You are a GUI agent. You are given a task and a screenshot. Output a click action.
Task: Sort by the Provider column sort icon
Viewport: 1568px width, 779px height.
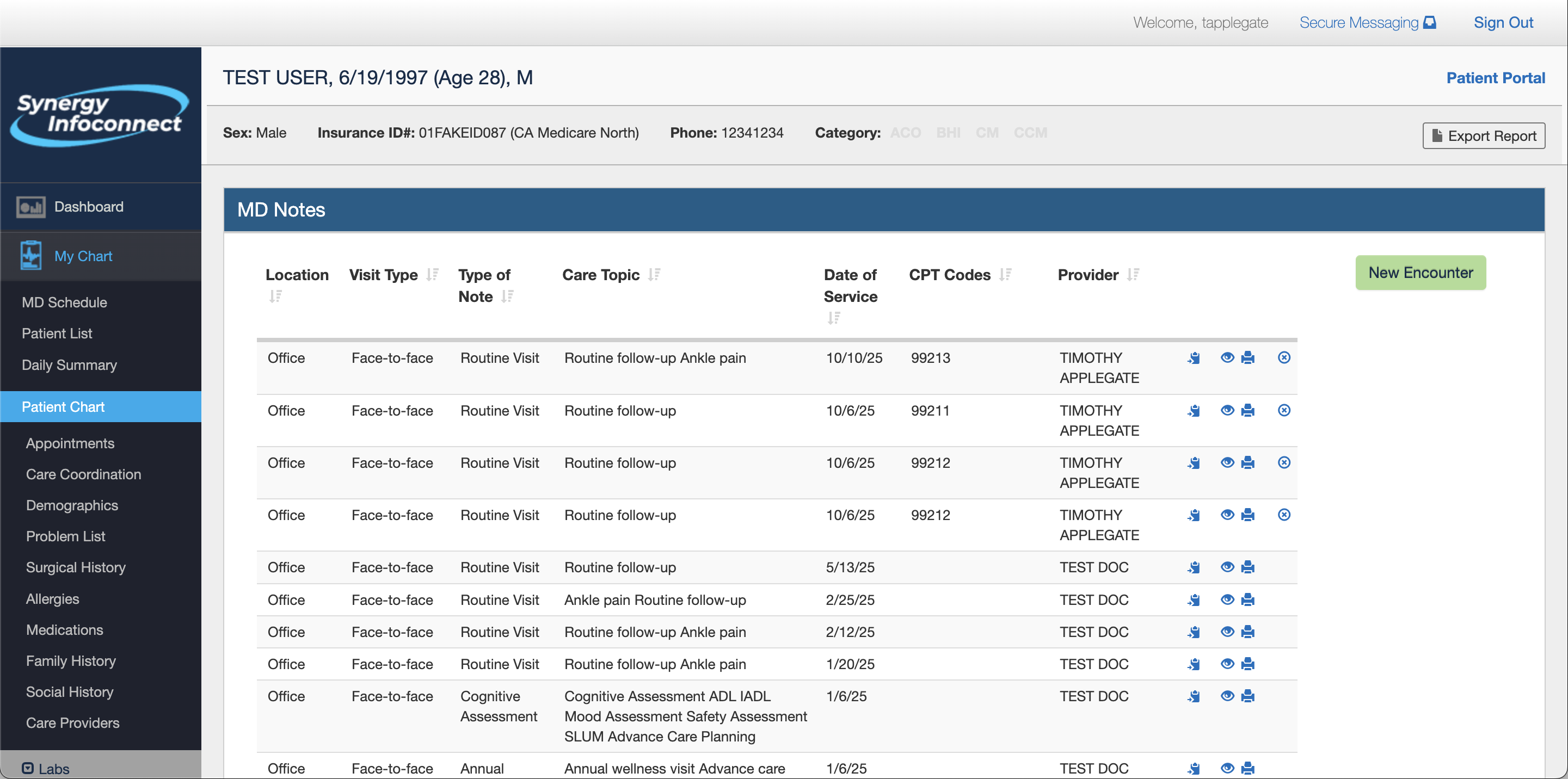coord(1132,275)
